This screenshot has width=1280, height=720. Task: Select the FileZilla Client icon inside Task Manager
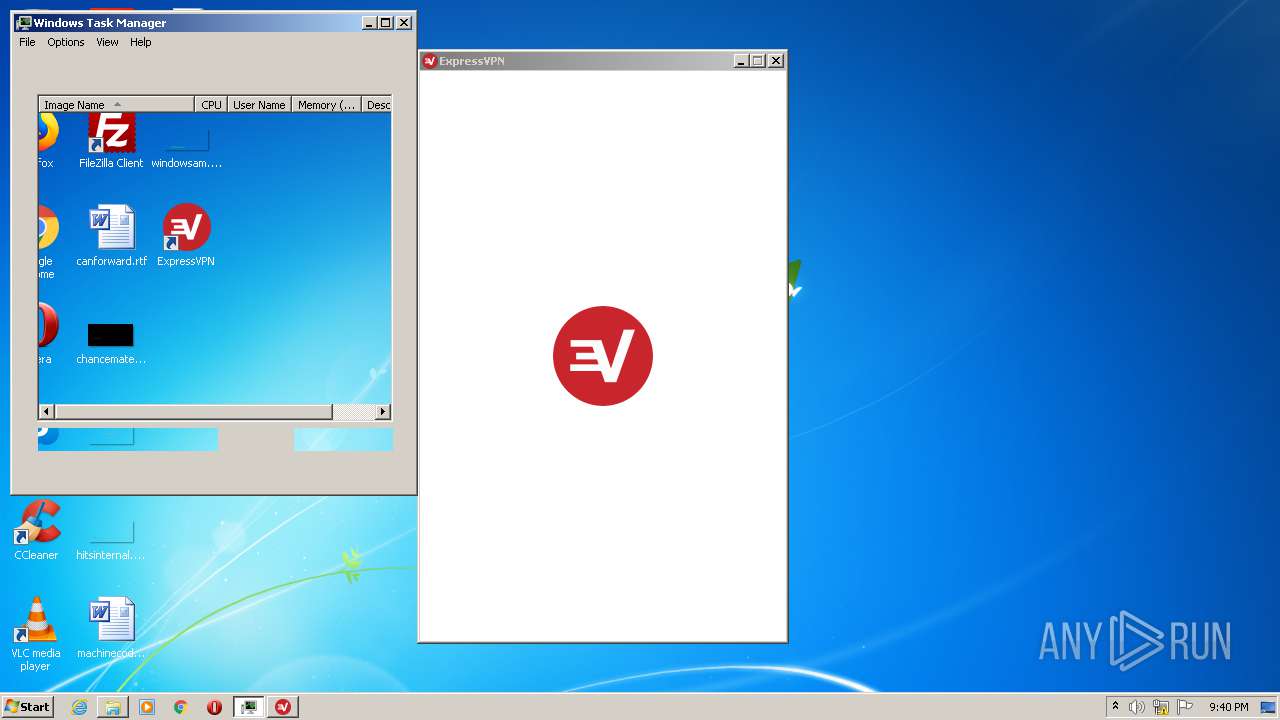pyautogui.click(x=111, y=141)
